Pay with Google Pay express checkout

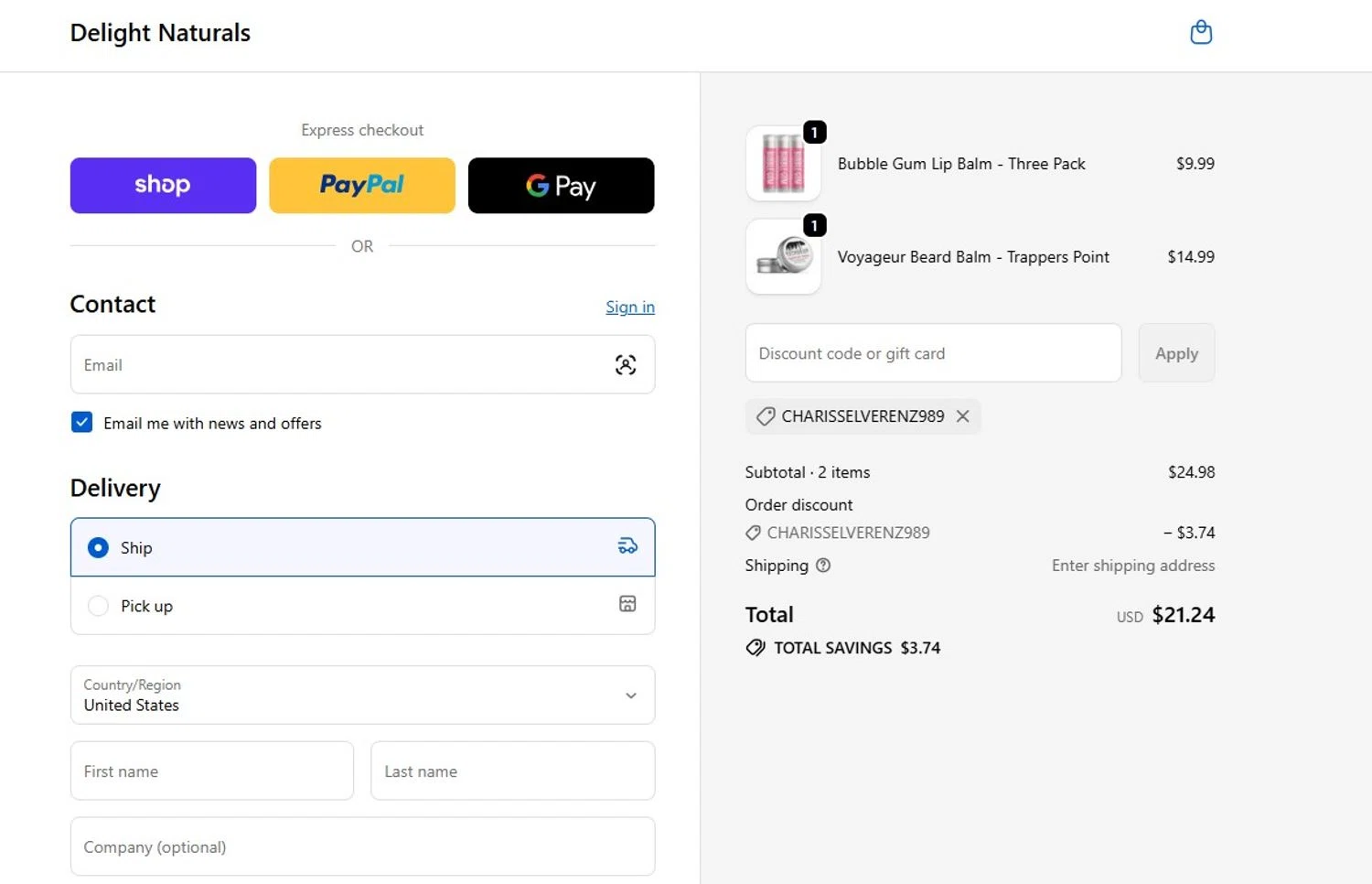click(561, 186)
